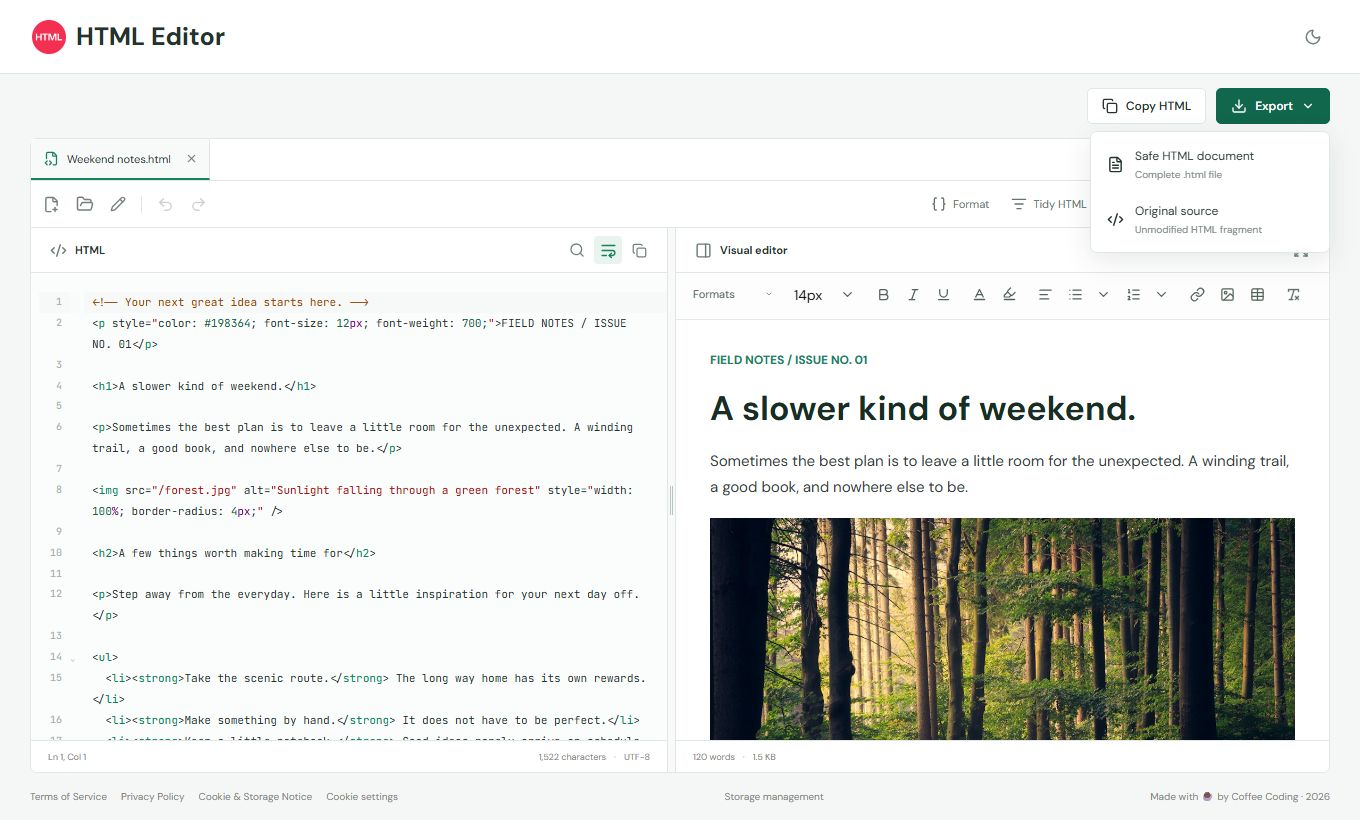Choose Safe HTML document export option
Image resolution: width=1360 pixels, height=820 pixels.
coord(1210,164)
